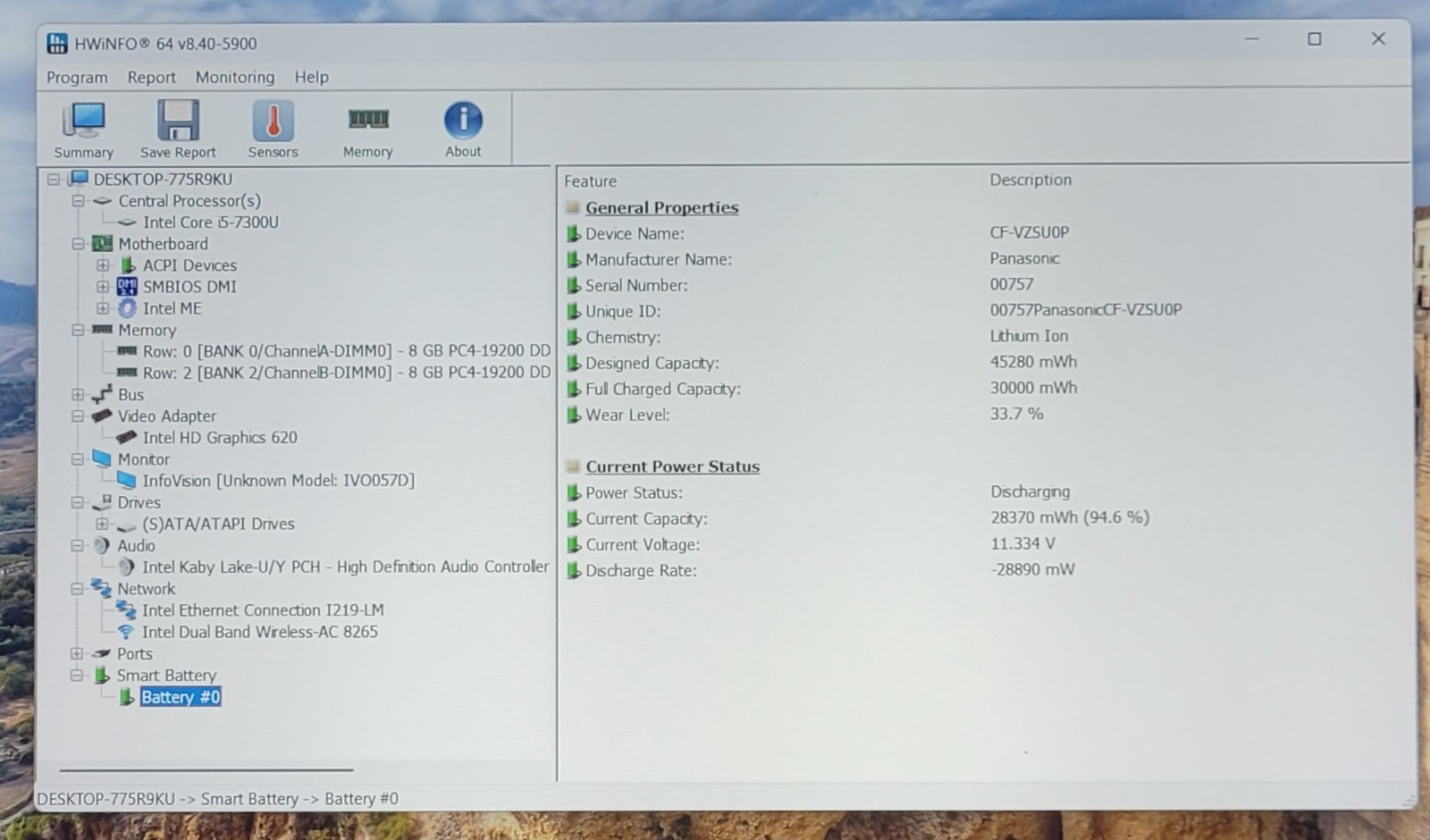This screenshot has height=840, width=1430.
Task: Click the Power Status Discharging value
Action: point(1030,491)
